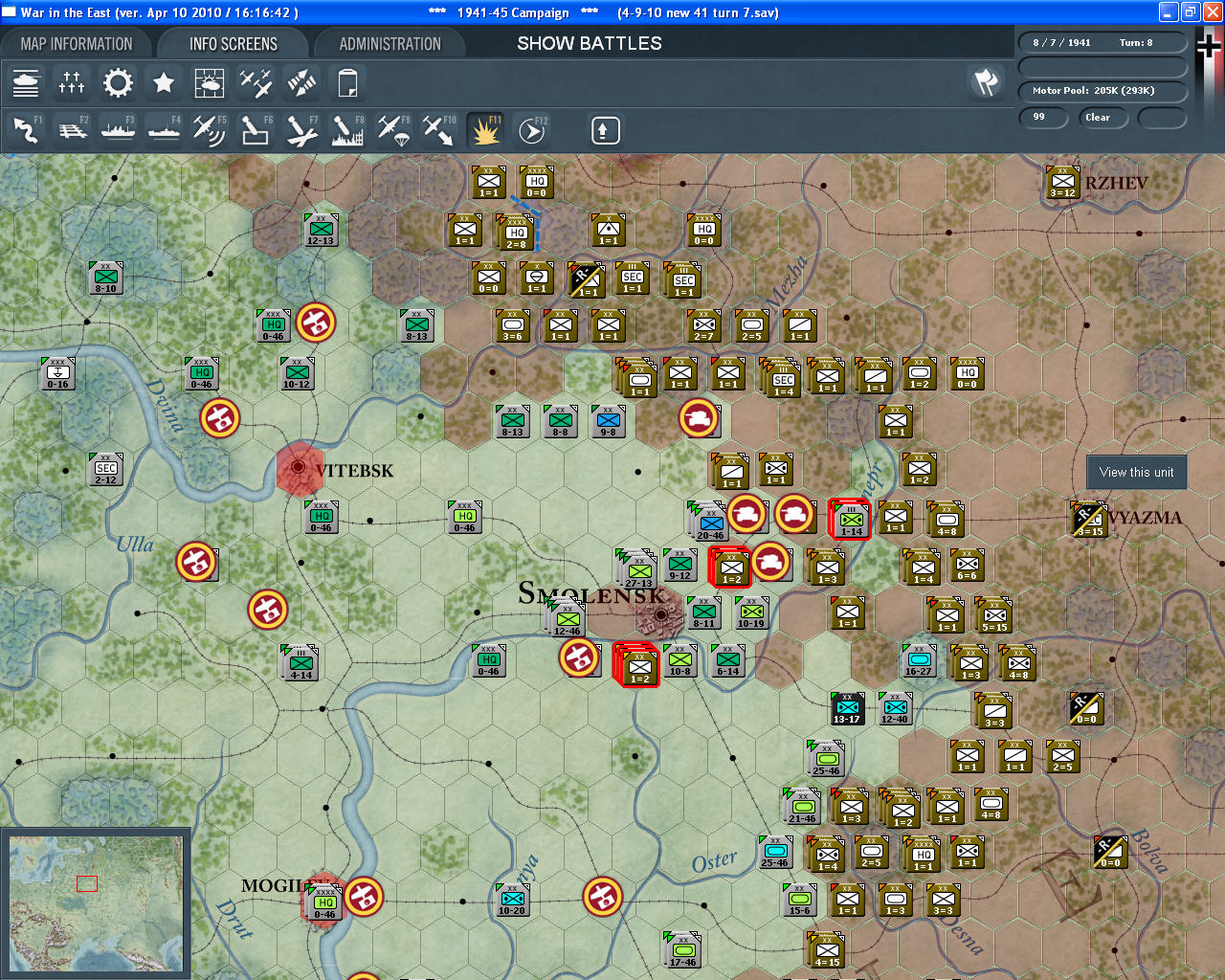Select German unit 10-12
The width and height of the screenshot is (1225, 980).
coord(297,373)
